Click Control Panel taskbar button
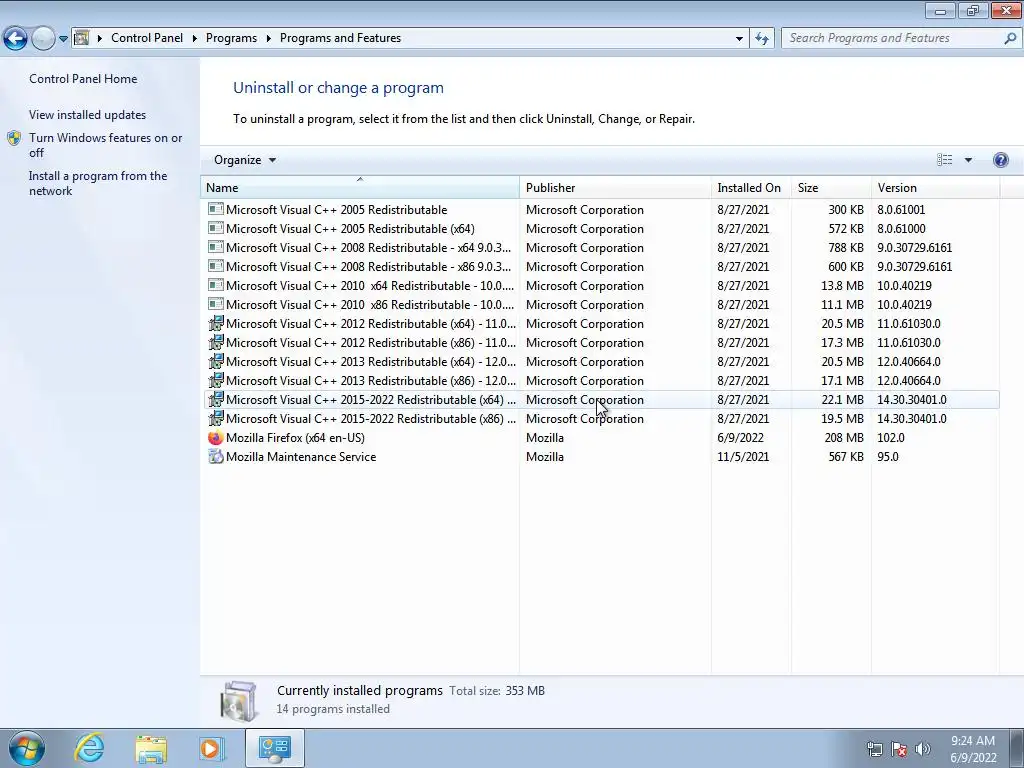The height and width of the screenshot is (768, 1024). pos(274,748)
